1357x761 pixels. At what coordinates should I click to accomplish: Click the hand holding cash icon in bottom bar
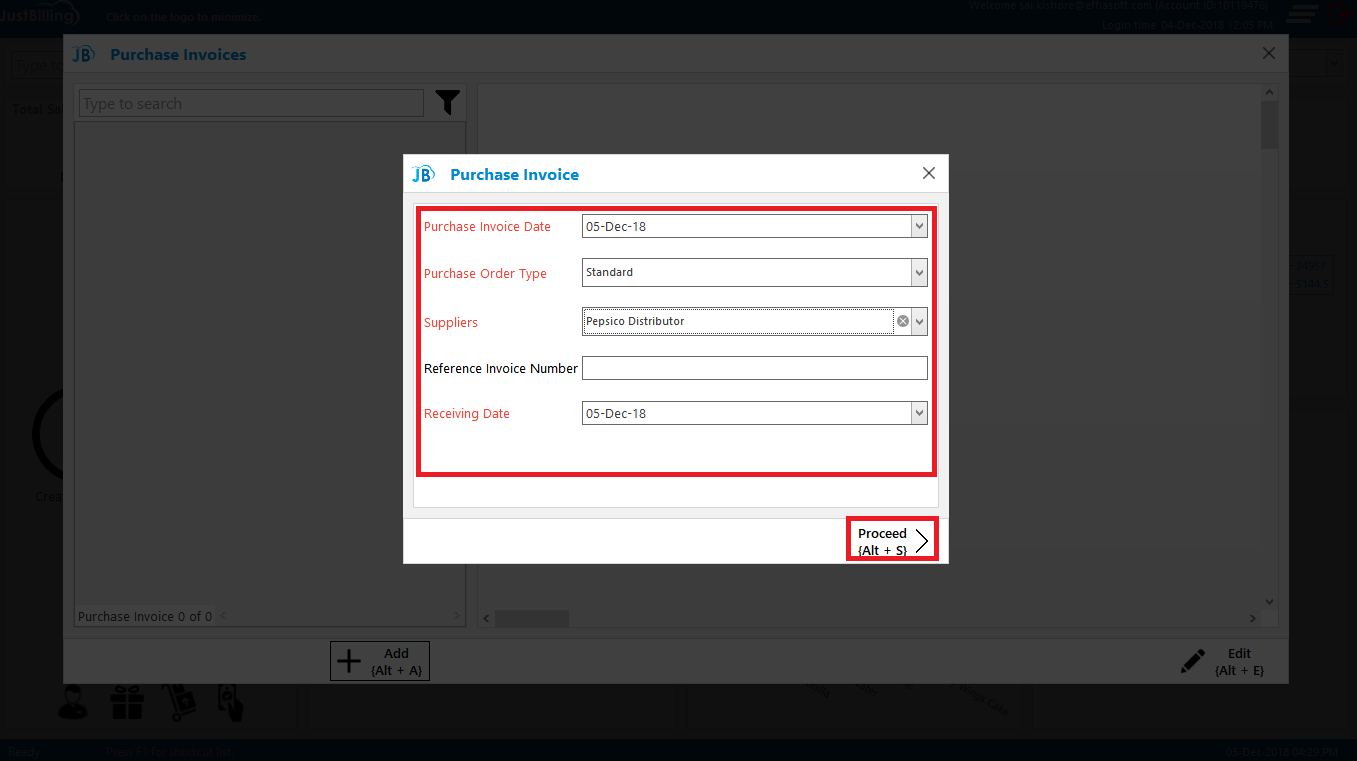229,703
